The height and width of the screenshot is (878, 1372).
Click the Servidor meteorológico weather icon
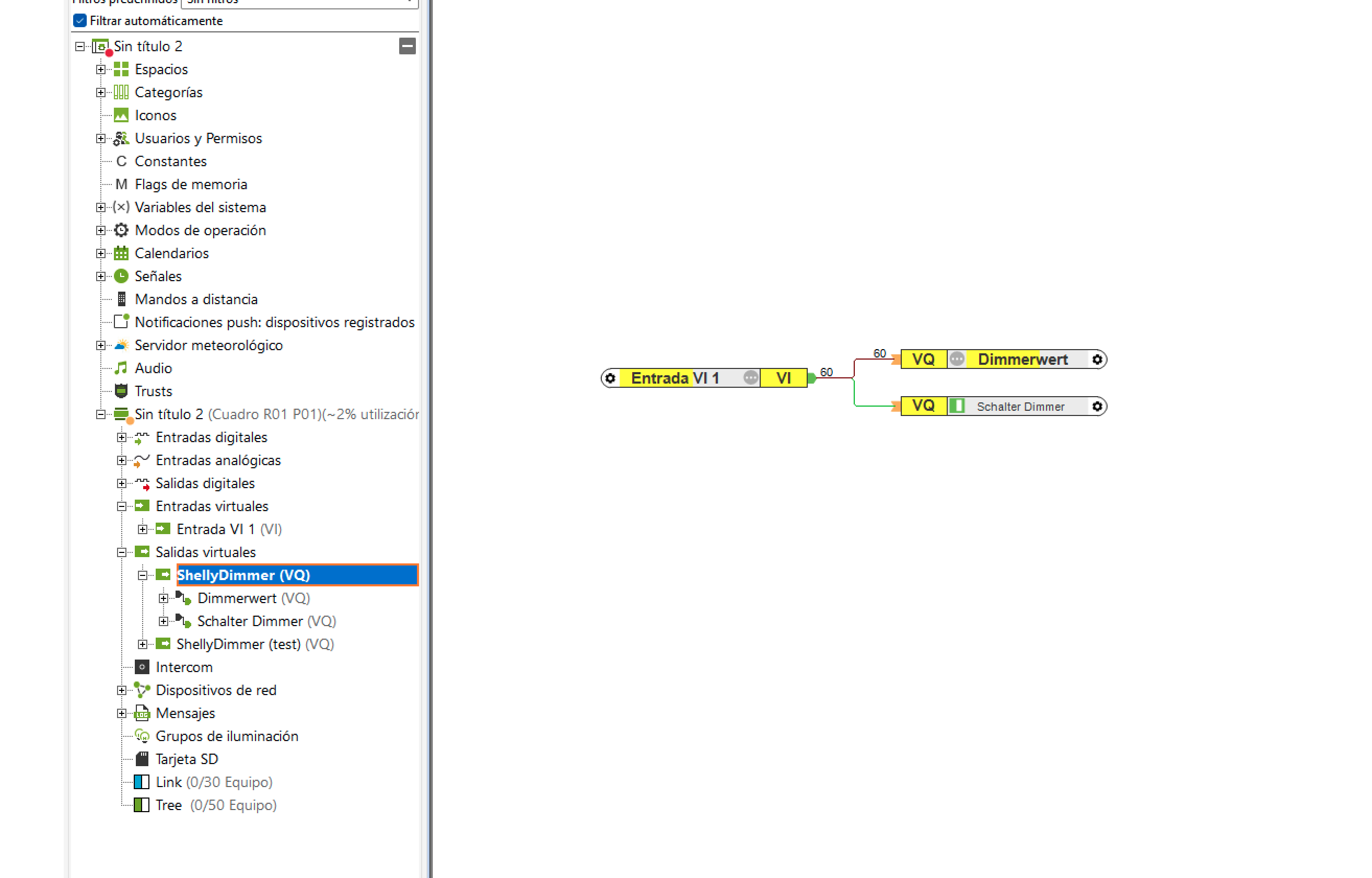pos(121,345)
